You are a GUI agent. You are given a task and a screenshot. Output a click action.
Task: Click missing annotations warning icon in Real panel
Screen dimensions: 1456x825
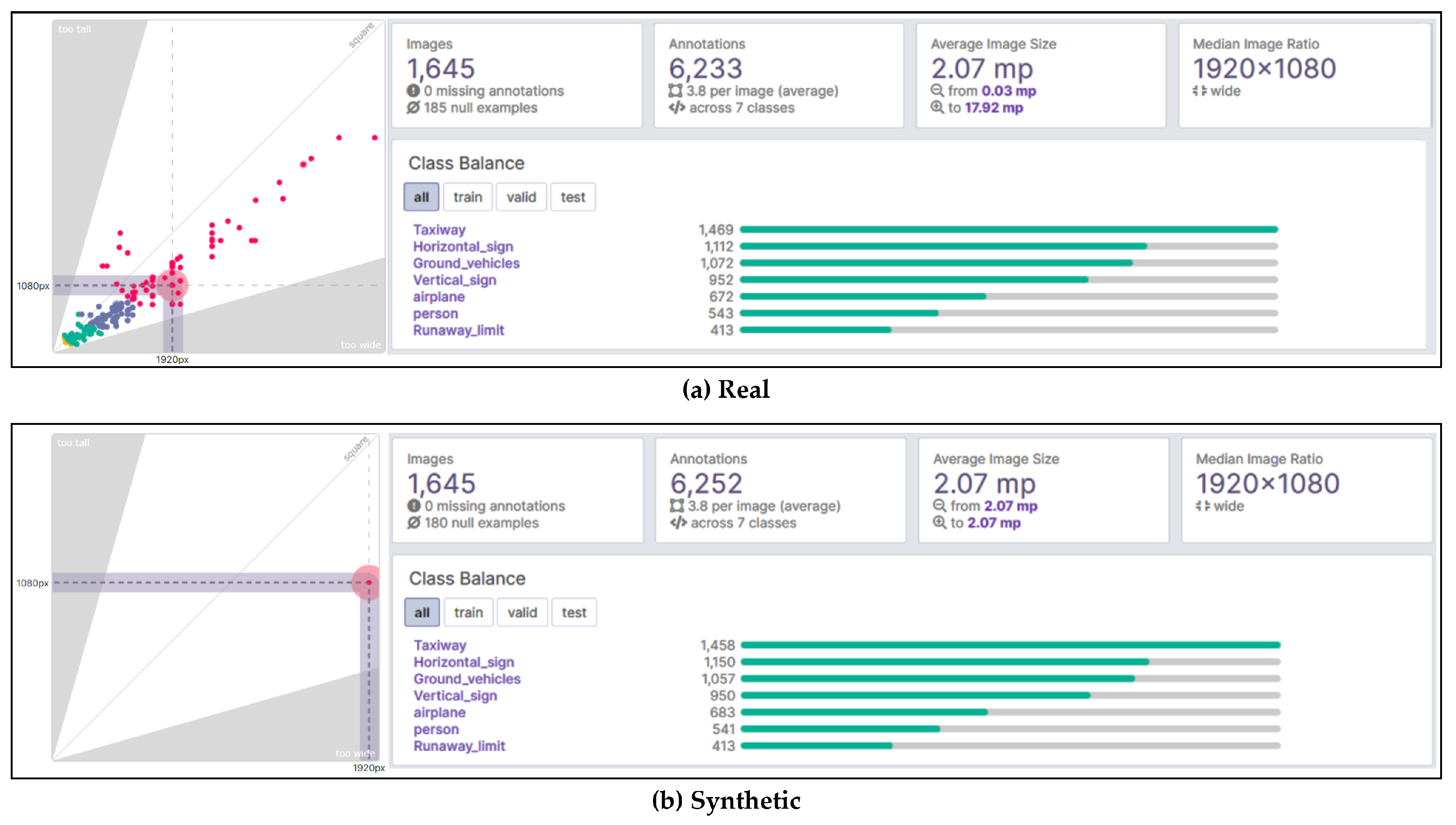(413, 91)
